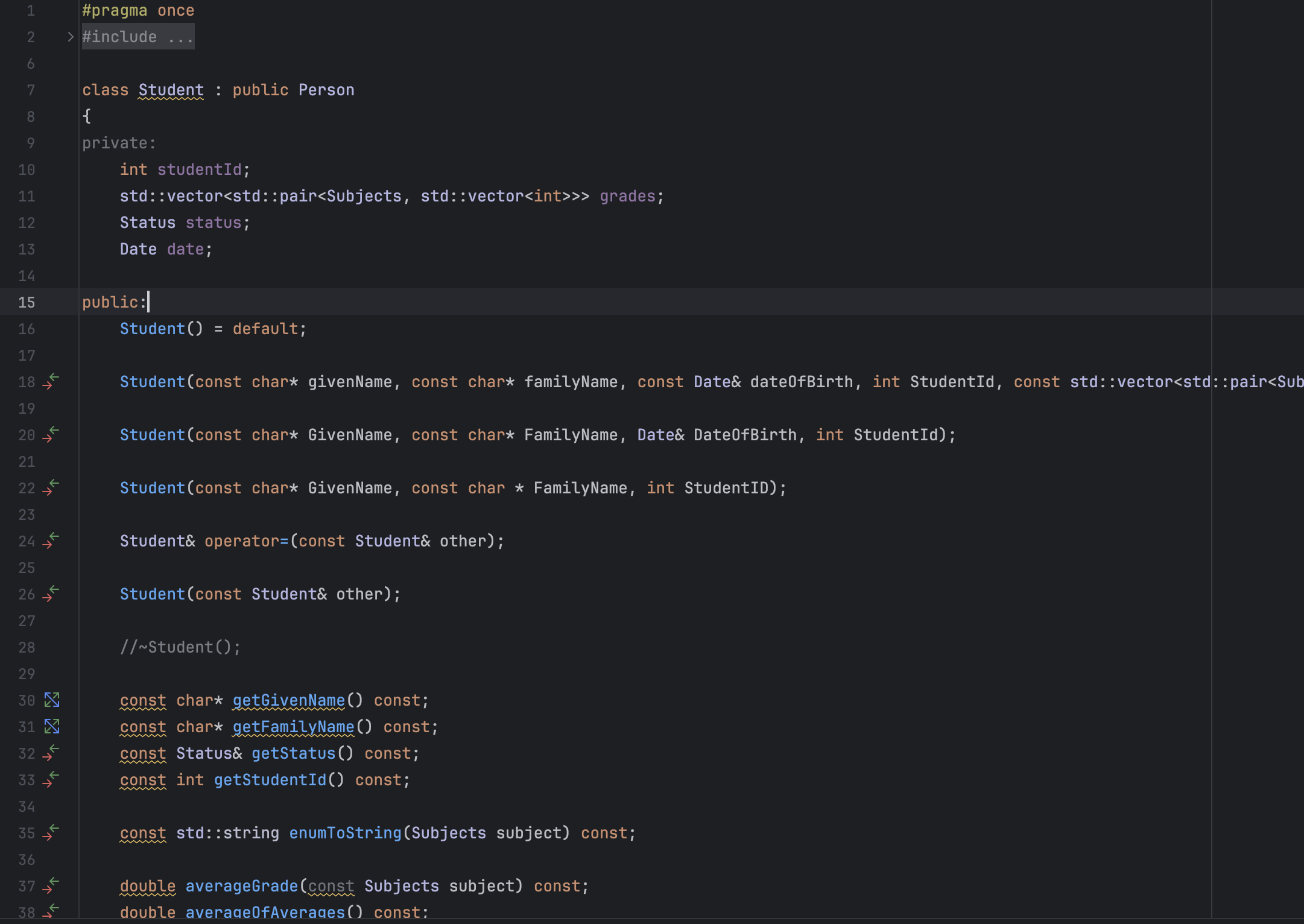Expand the folded #include block
This screenshot has width=1304, height=924.
pos(70,37)
